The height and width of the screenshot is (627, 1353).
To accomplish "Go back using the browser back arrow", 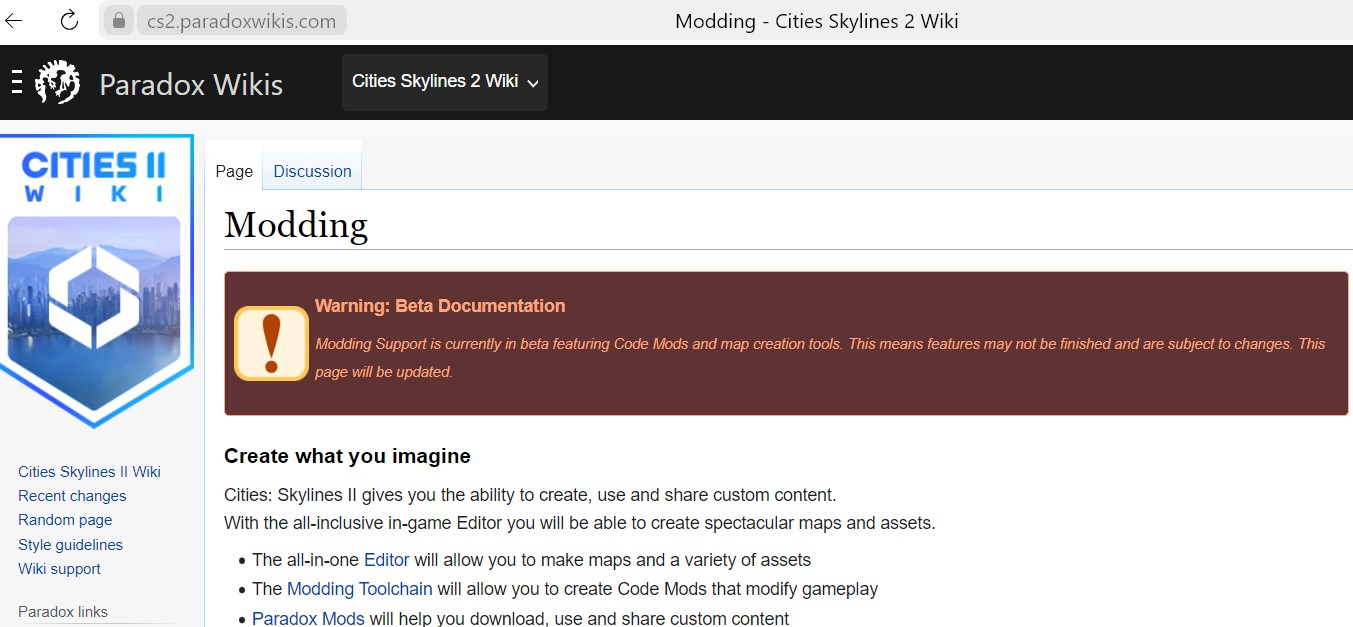I will (x=14, y=20).
